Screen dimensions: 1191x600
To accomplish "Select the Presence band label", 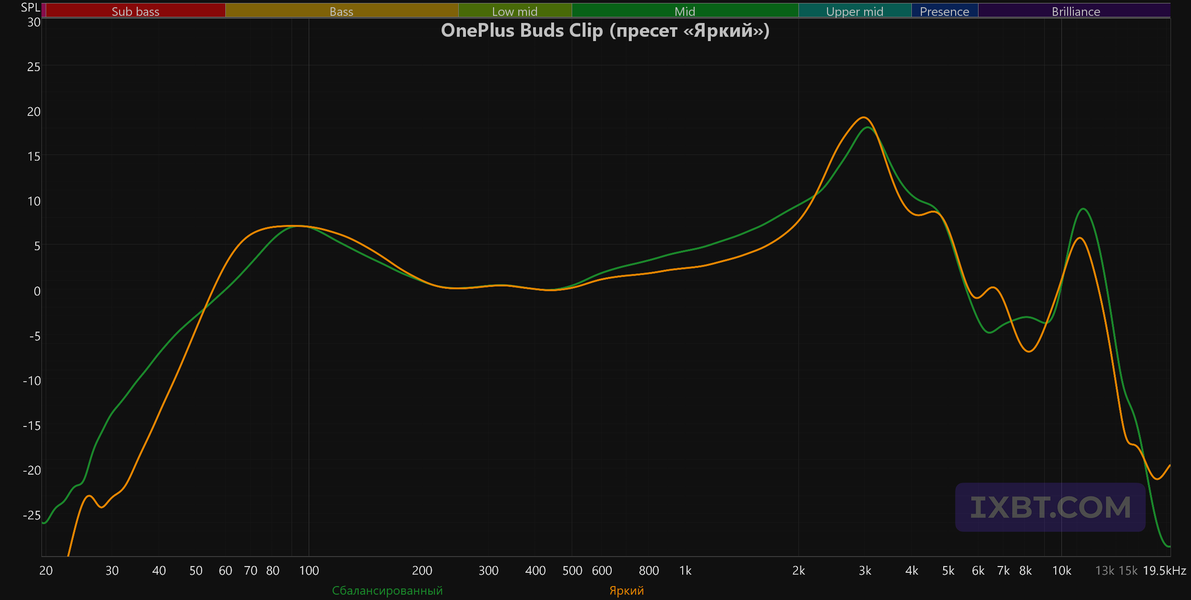I will point(944,11).
